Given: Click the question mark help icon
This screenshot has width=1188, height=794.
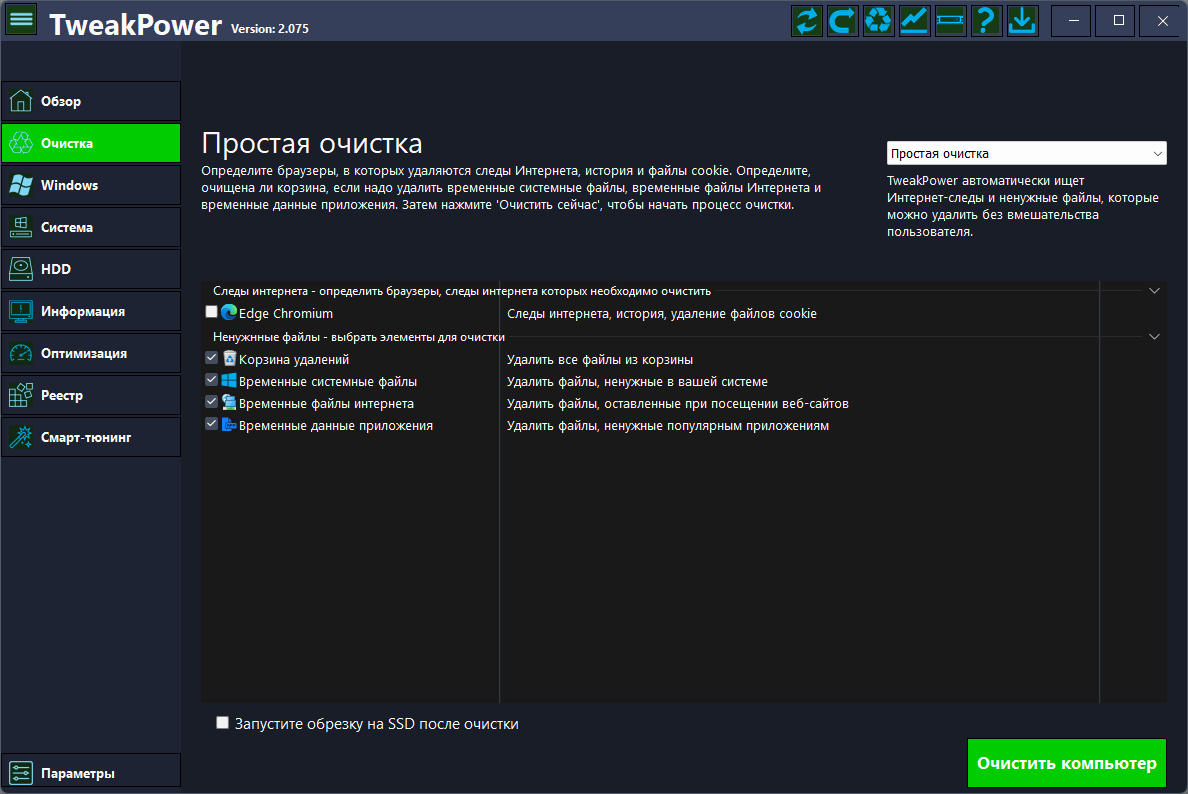Looking at the screenshot, I should tap(986, 20).
